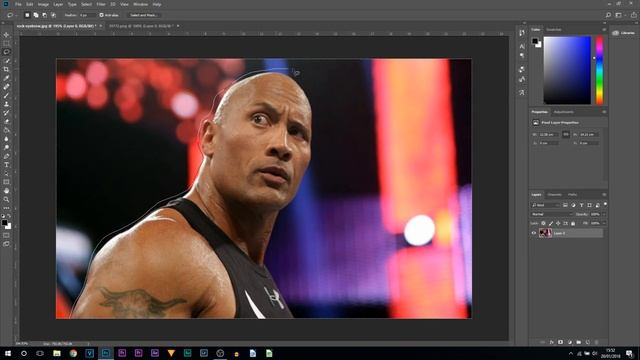Screen dimensions: 640x360
Task: Toggle lock all padlock icon
Action: pos(573,223)
